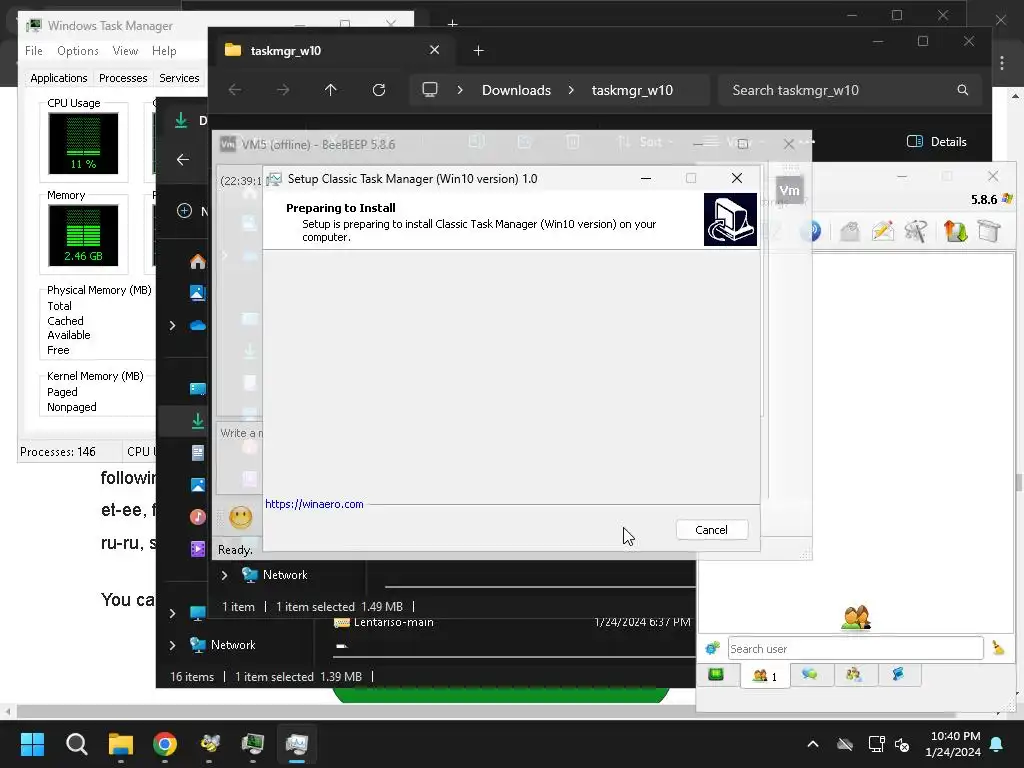Switch to BeeBEEP groups tab

pyautogui.click(x=854, y=674)
